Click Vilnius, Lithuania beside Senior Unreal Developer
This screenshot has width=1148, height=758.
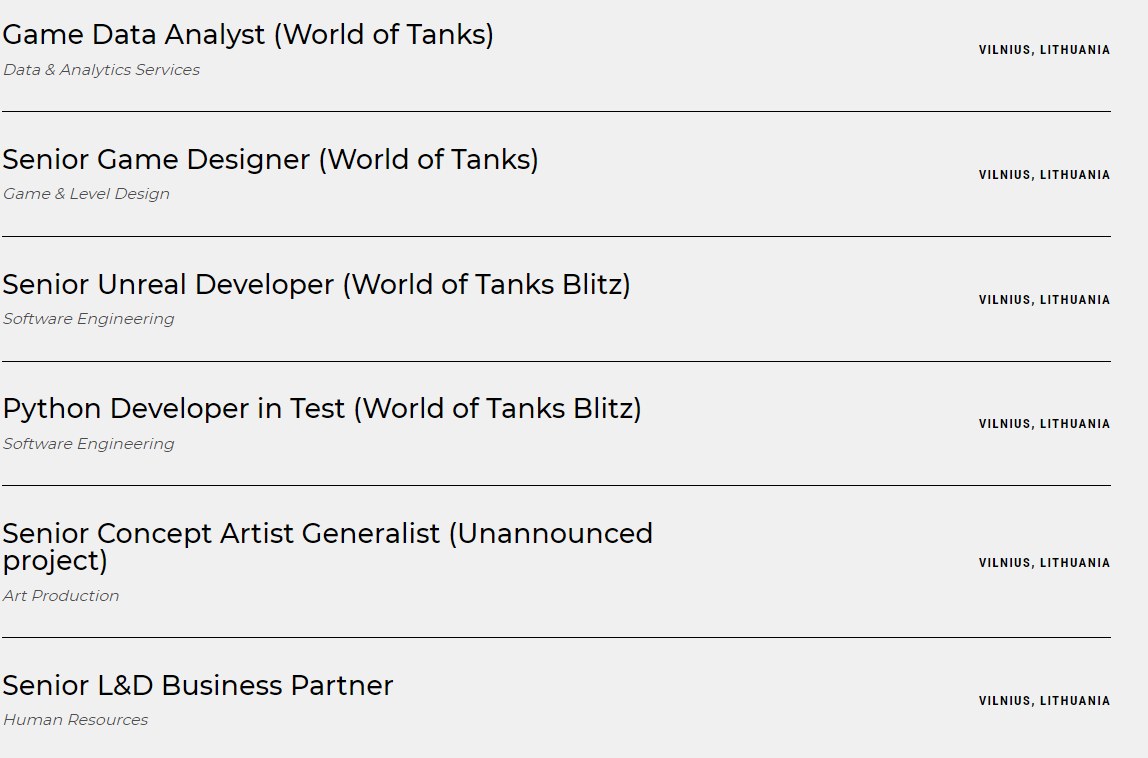[1045, 300]
